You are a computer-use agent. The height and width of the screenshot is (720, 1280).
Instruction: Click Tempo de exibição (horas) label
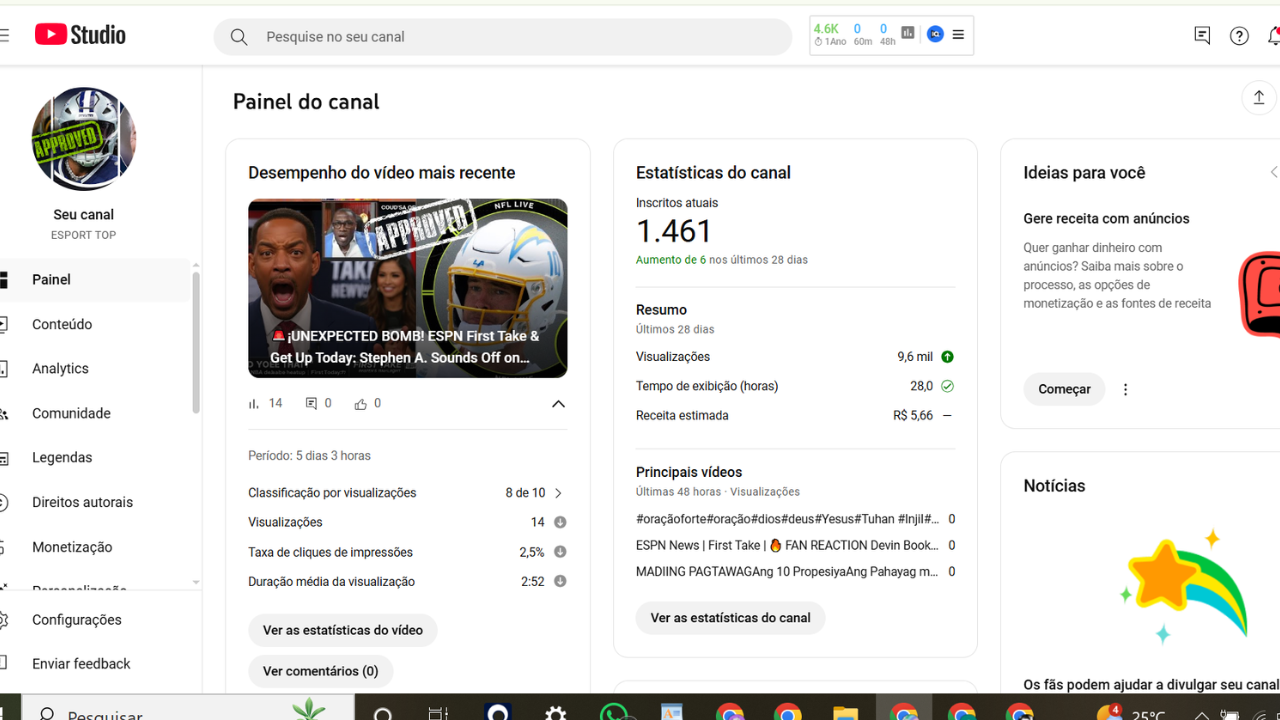[x=707, y=386]
